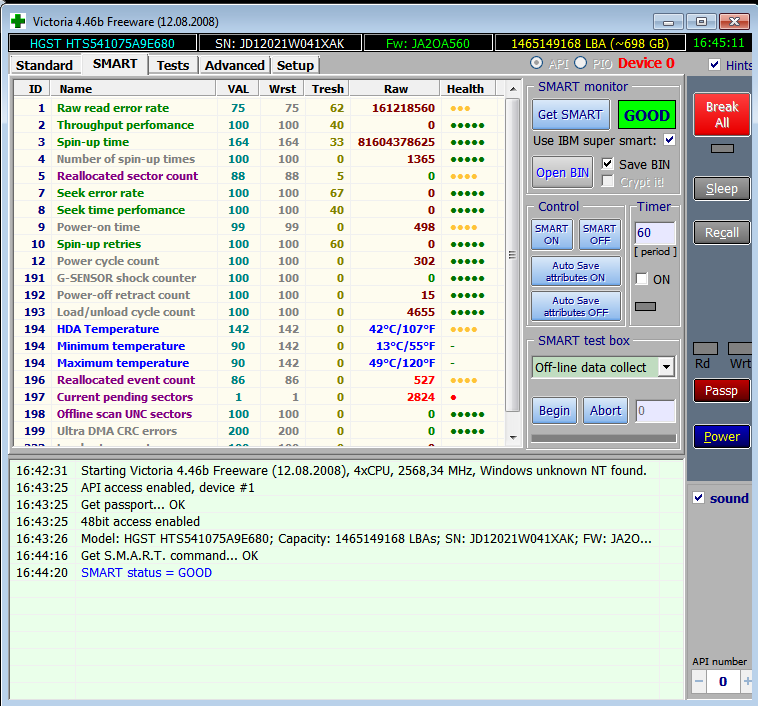This screenshot has height=706, width=758.
Task: Click the Passp button
Action: click(x=722, y=391)
